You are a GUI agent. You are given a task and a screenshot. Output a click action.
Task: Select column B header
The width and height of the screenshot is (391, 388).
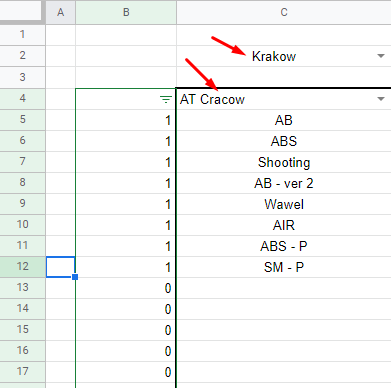coord(126,12)
